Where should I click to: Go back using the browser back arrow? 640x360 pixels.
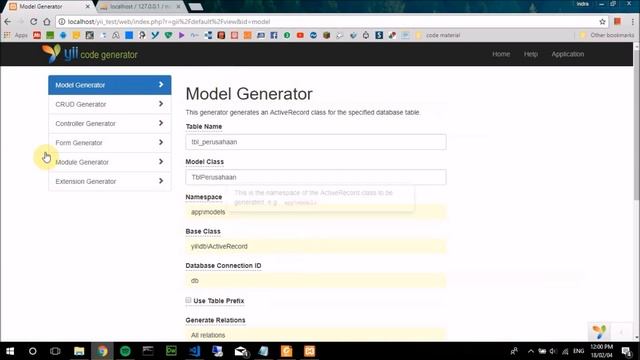click(x=8, y=22)
